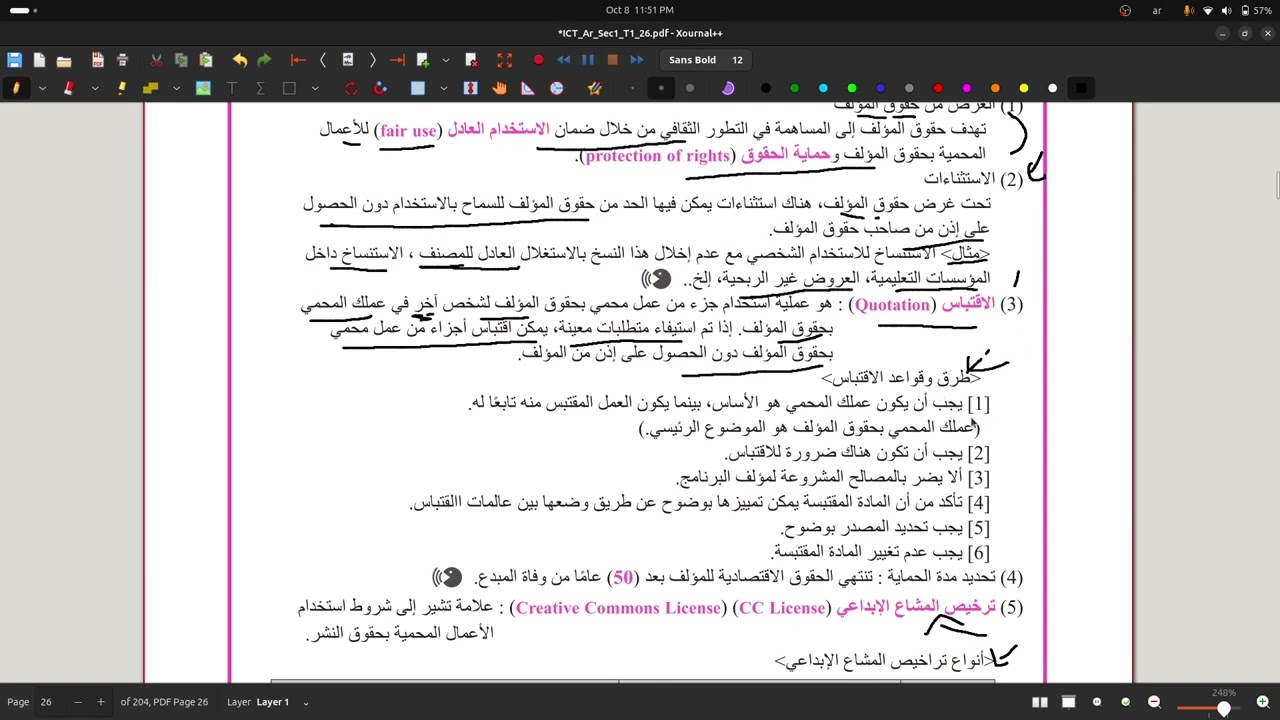Select the Image insert tool
Viewport: 1280px width, 720px height.
click(203, 88)
